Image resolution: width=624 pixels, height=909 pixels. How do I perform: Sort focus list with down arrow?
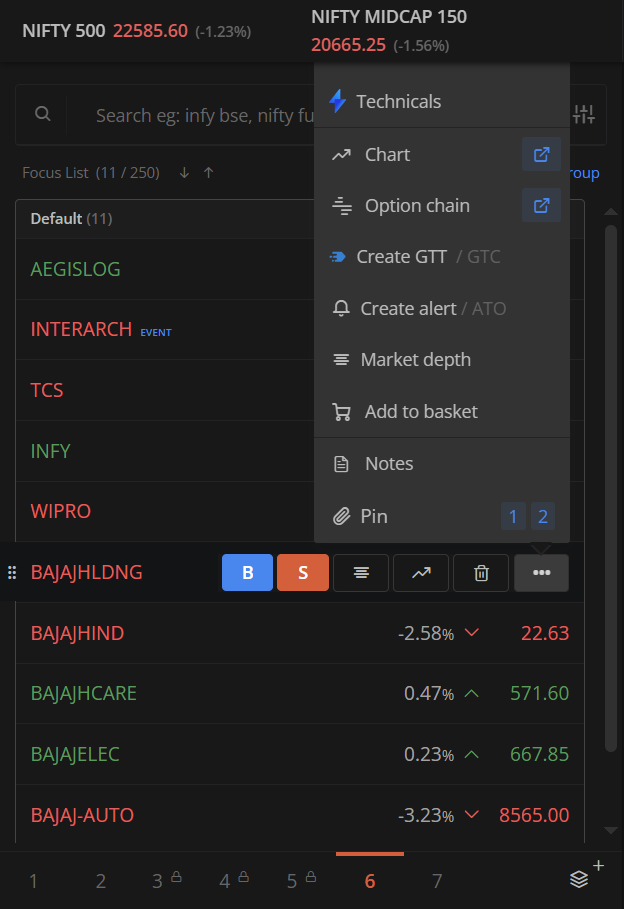[184, 173]
